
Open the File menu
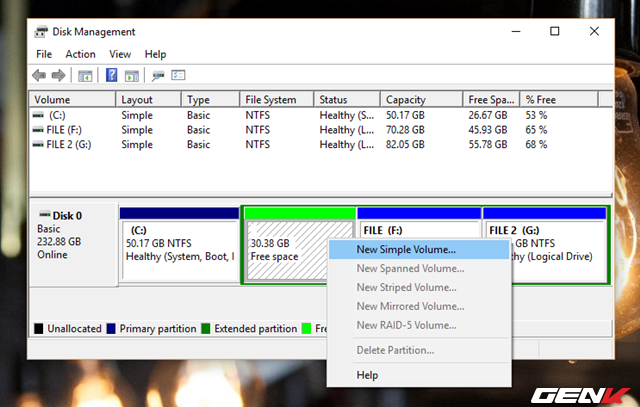click(44, 54)
